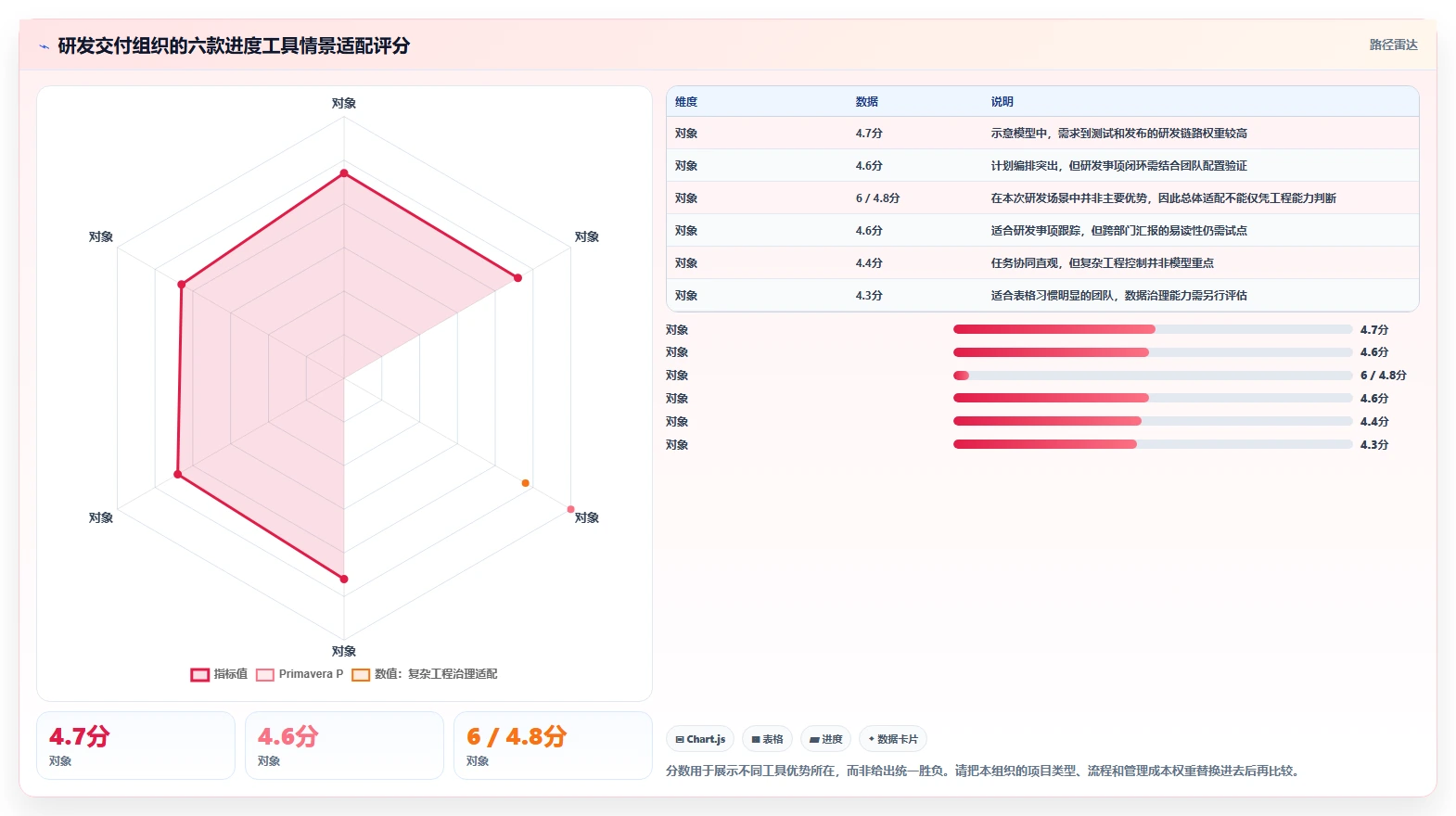Click the pink outlier point near lower-right axis
This screenshot has width=1456, height=816.
coord(570,509)
